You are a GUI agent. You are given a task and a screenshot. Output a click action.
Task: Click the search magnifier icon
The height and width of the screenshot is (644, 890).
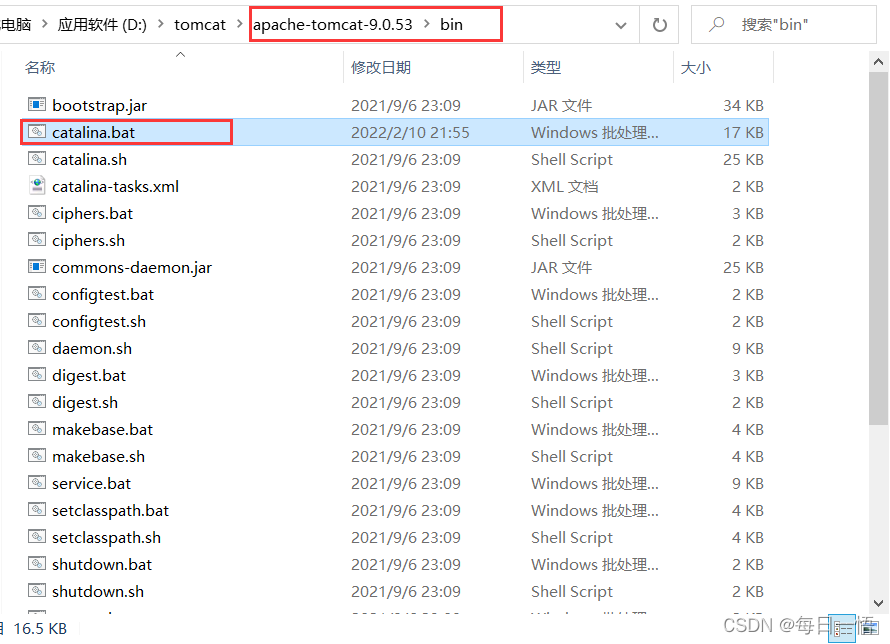(x=717, y=24)
